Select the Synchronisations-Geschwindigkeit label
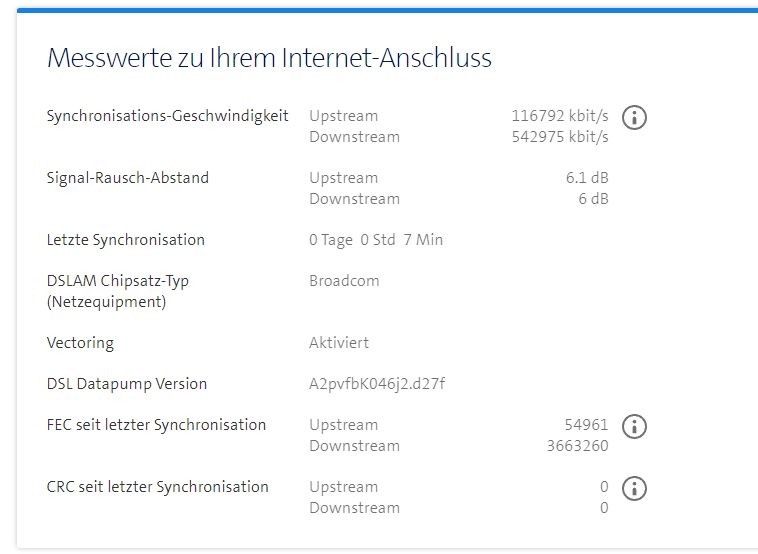Viewport: 758px width, 554px height. (167, 116)
